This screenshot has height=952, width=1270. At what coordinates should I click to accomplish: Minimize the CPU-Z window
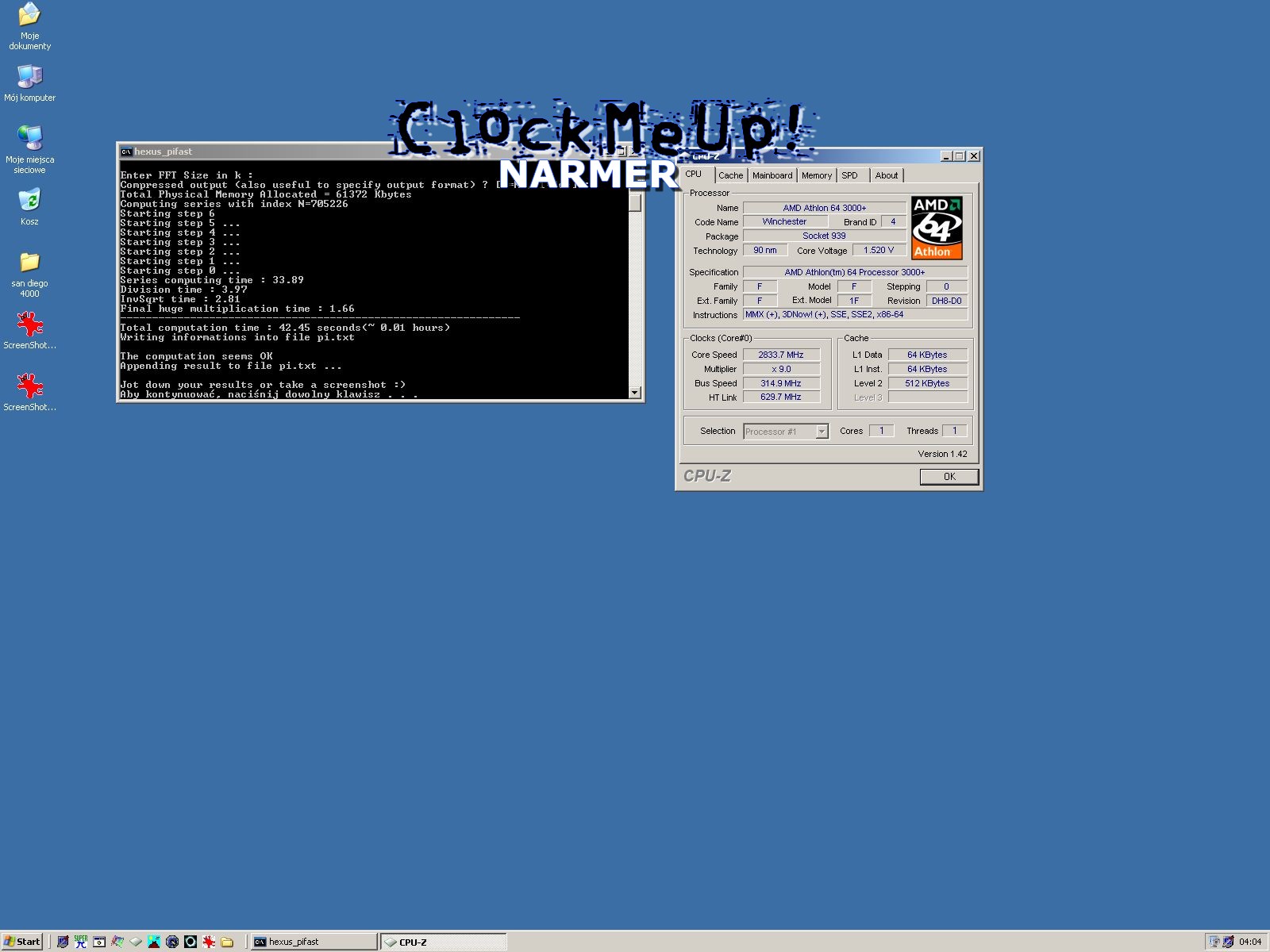coord(946,156)
